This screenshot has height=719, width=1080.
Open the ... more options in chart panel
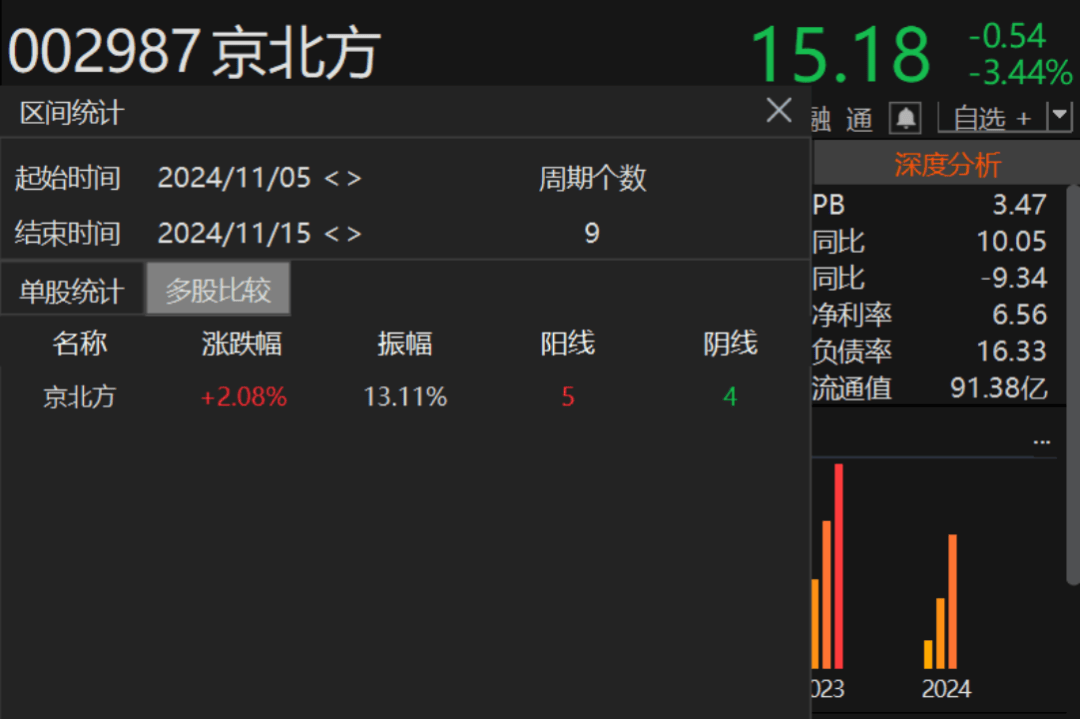coord(1042,441)
